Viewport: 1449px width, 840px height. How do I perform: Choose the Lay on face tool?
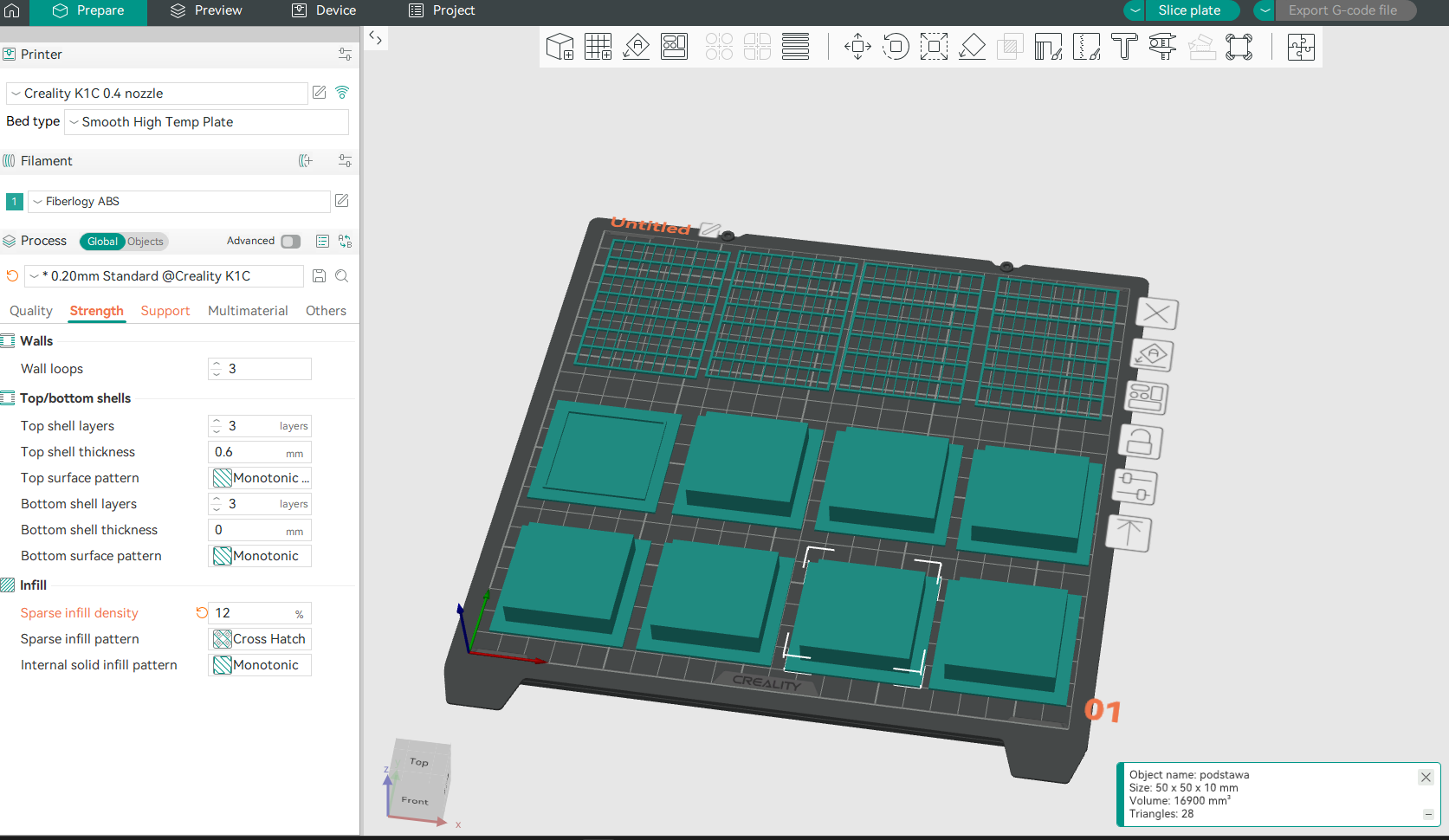tap(972, 46)
